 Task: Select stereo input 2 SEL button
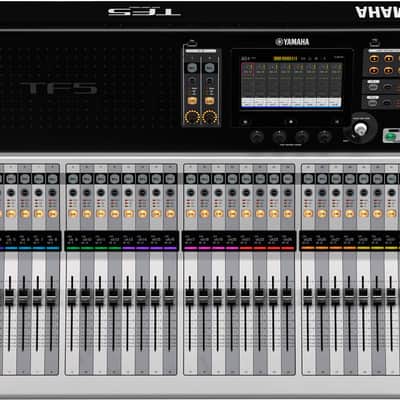[209, 68]
